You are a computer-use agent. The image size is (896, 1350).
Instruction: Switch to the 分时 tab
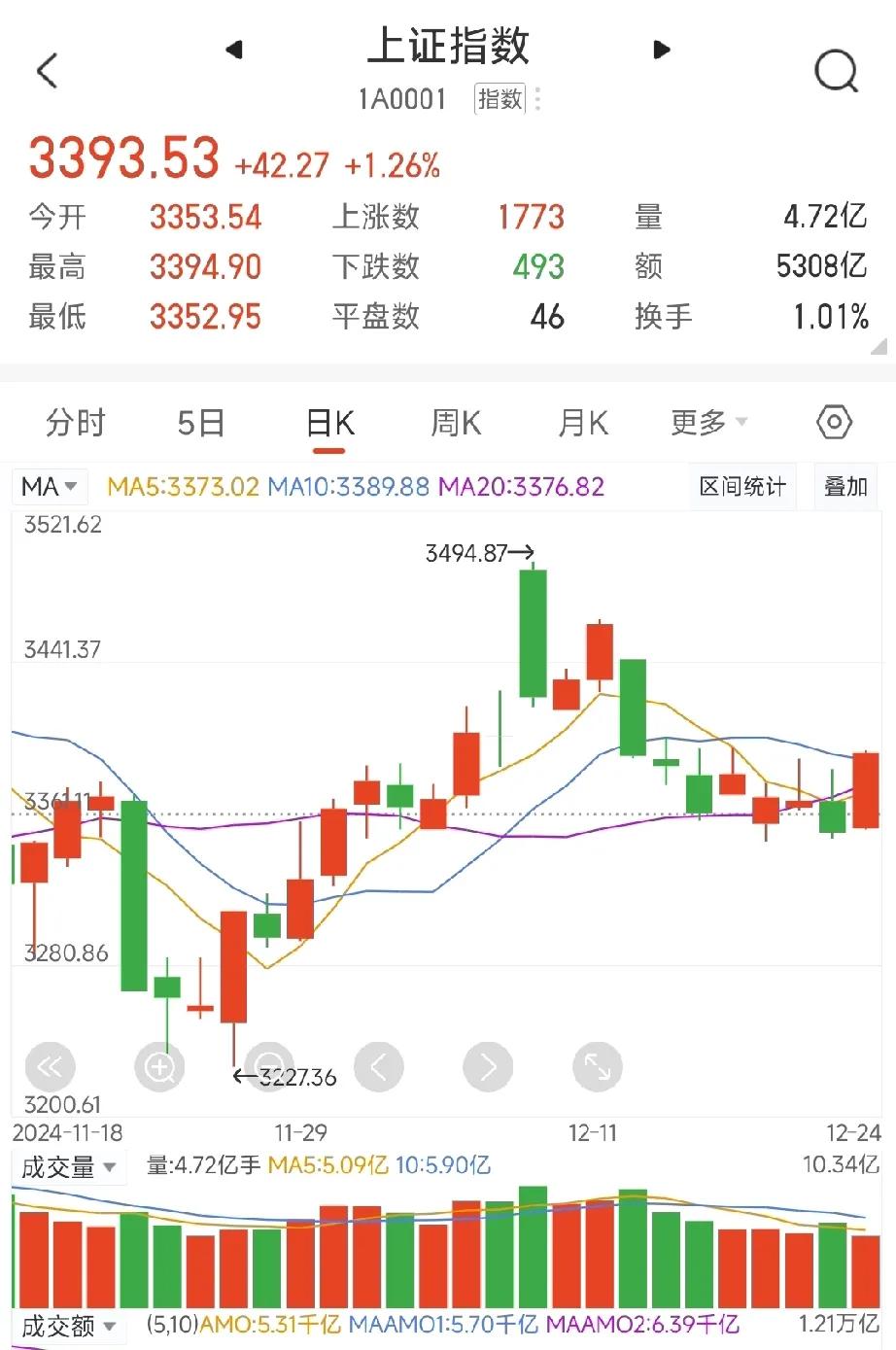tap(75, 422)
